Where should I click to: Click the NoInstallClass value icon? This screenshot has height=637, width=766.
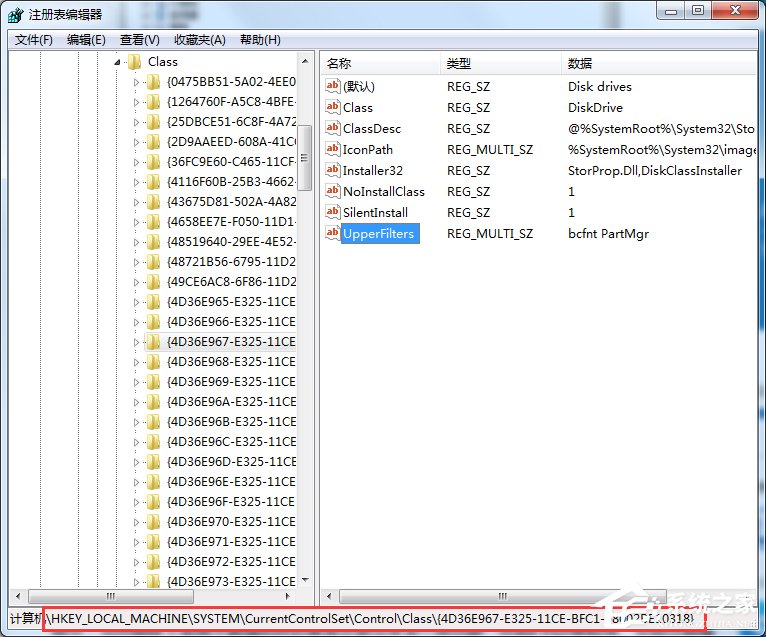pos(333,191)
